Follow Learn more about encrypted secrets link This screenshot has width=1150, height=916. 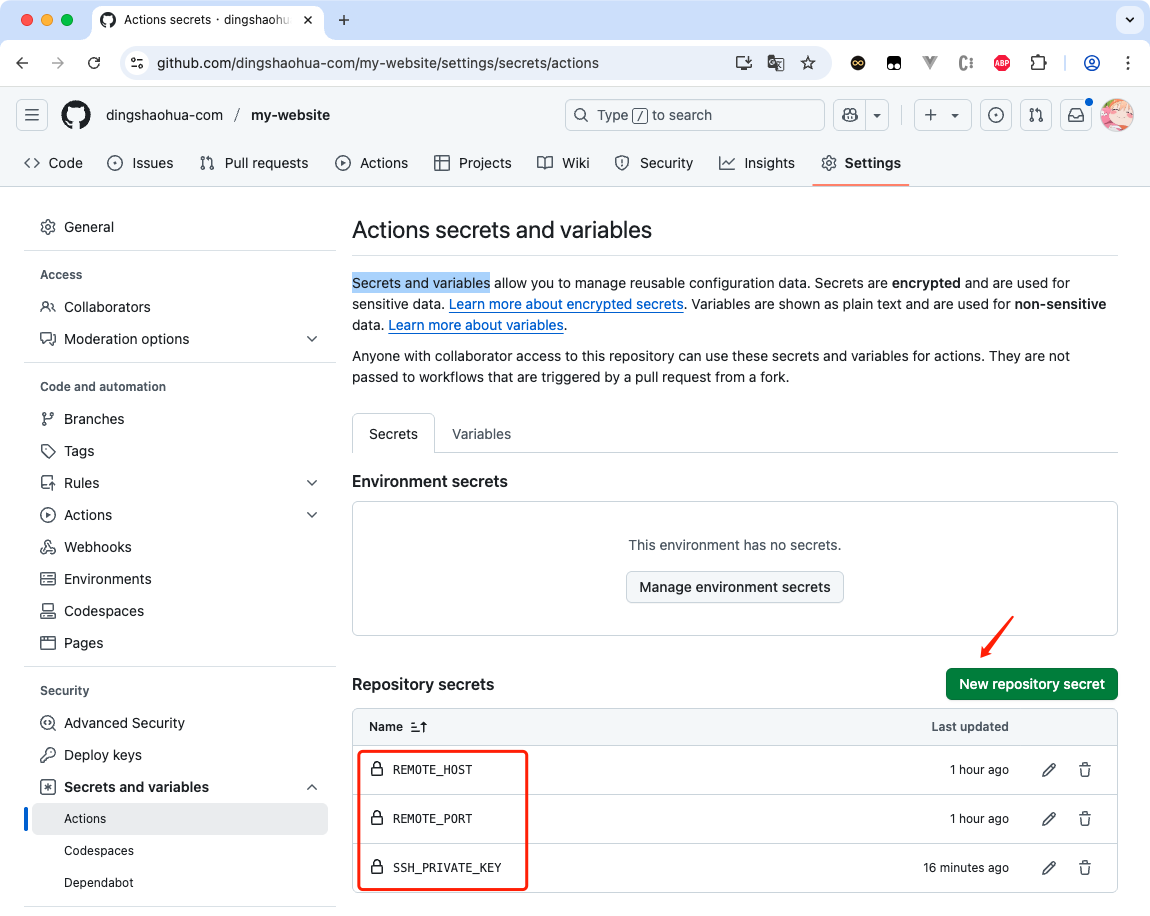coord(566,304)
